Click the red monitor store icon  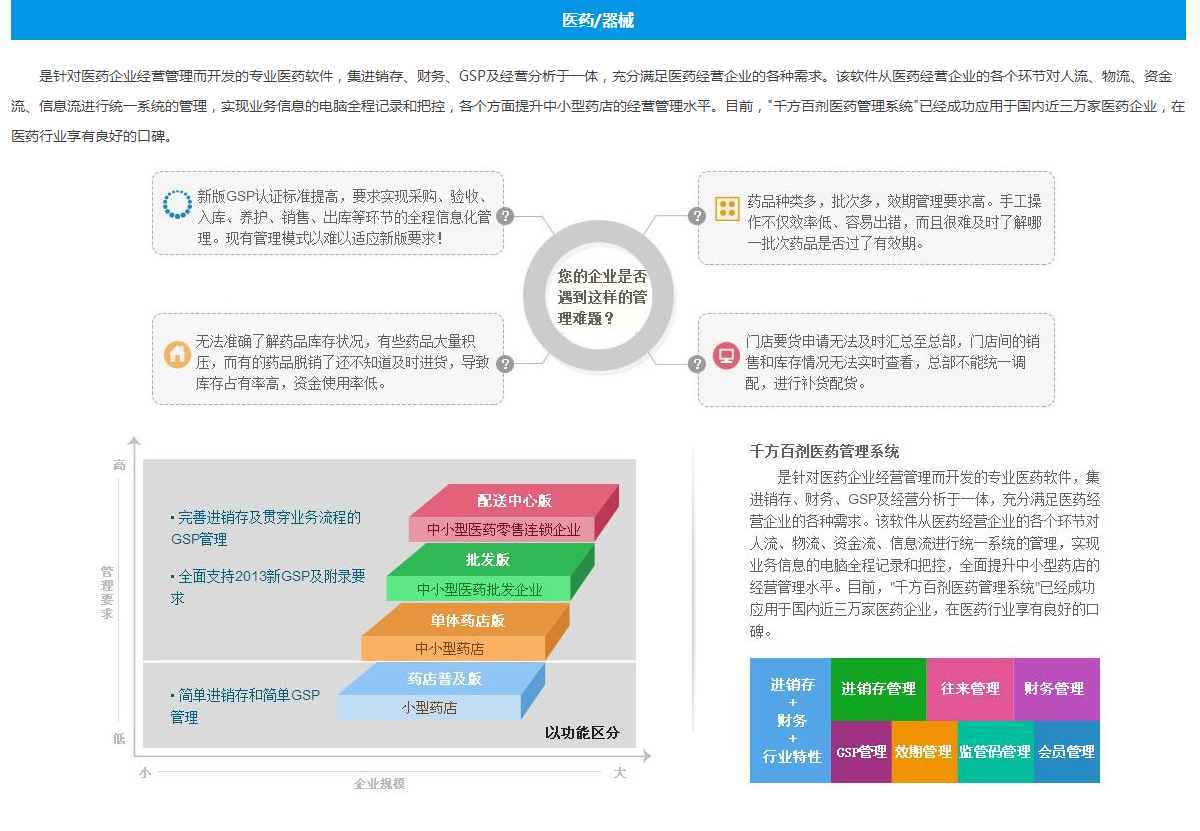[726, 355]
